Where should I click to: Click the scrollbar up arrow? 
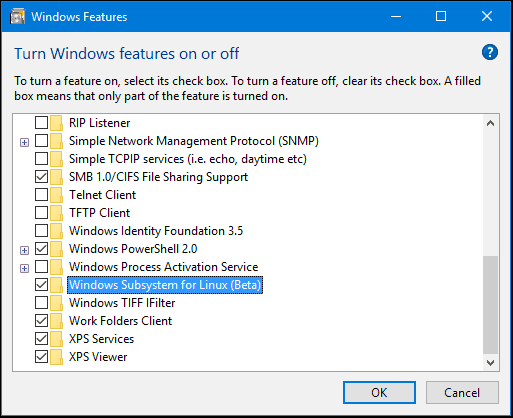pos(490,123)
